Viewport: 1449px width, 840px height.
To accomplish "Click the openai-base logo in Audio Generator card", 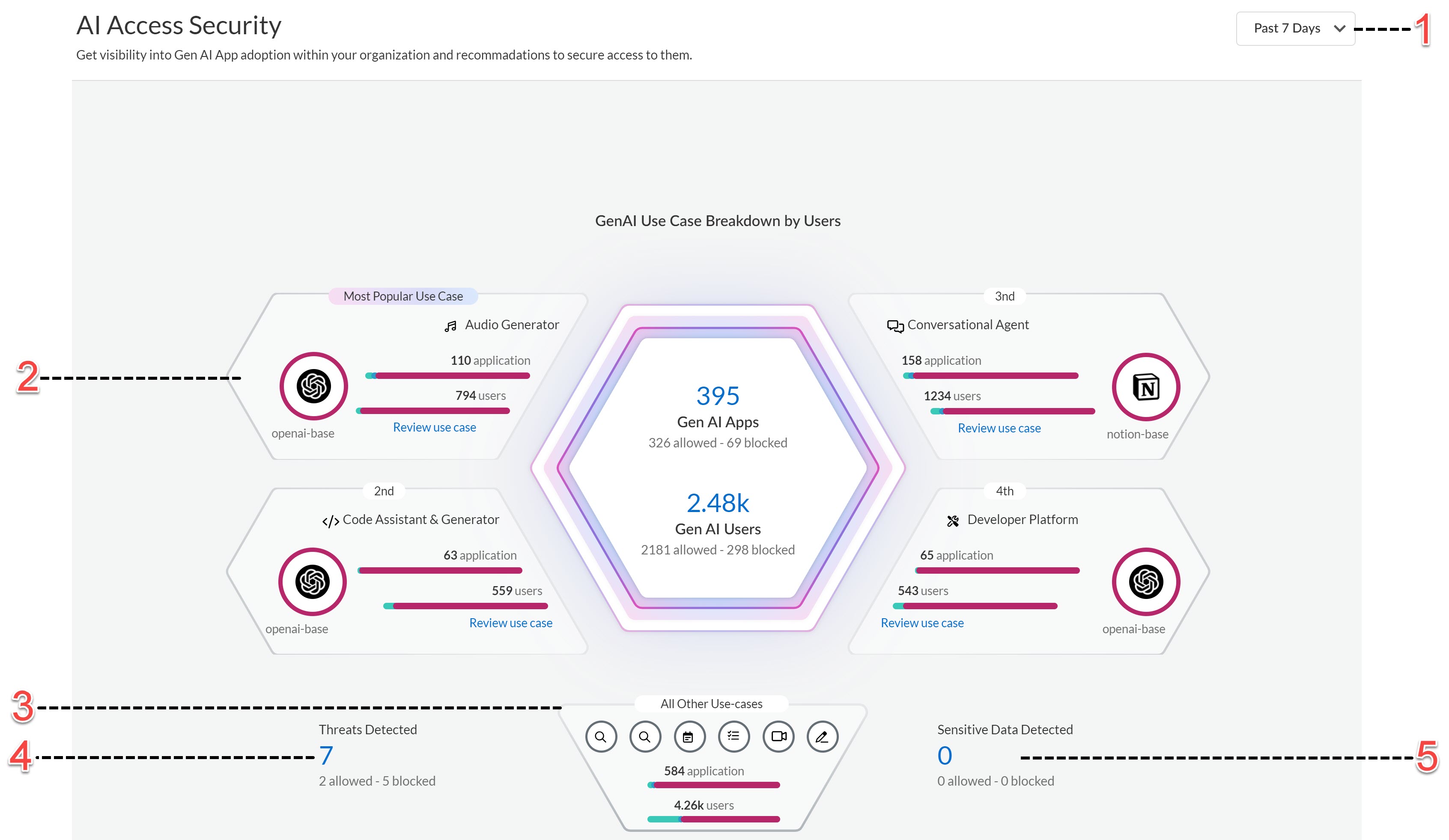I will [x=313, y=386].
